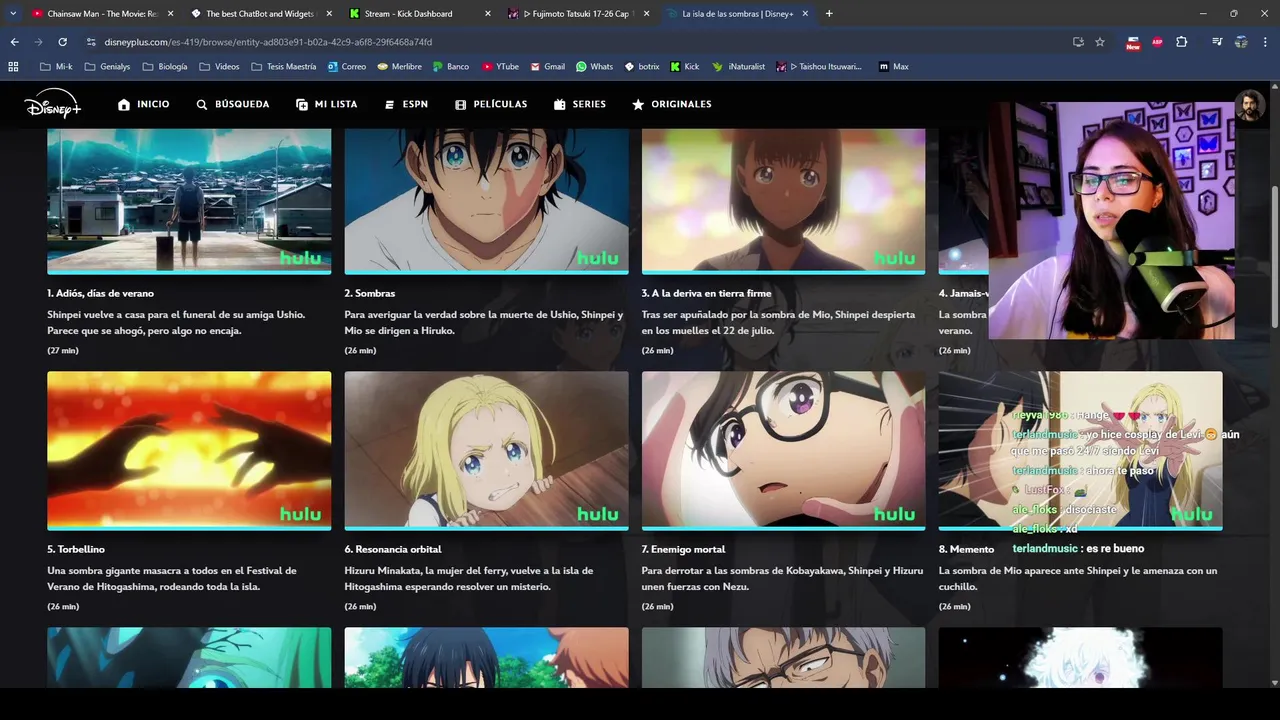Click the title '5. Torbellino'
Image resolution: width=1280 pixels, height=720 pixels.
(76, 549)
